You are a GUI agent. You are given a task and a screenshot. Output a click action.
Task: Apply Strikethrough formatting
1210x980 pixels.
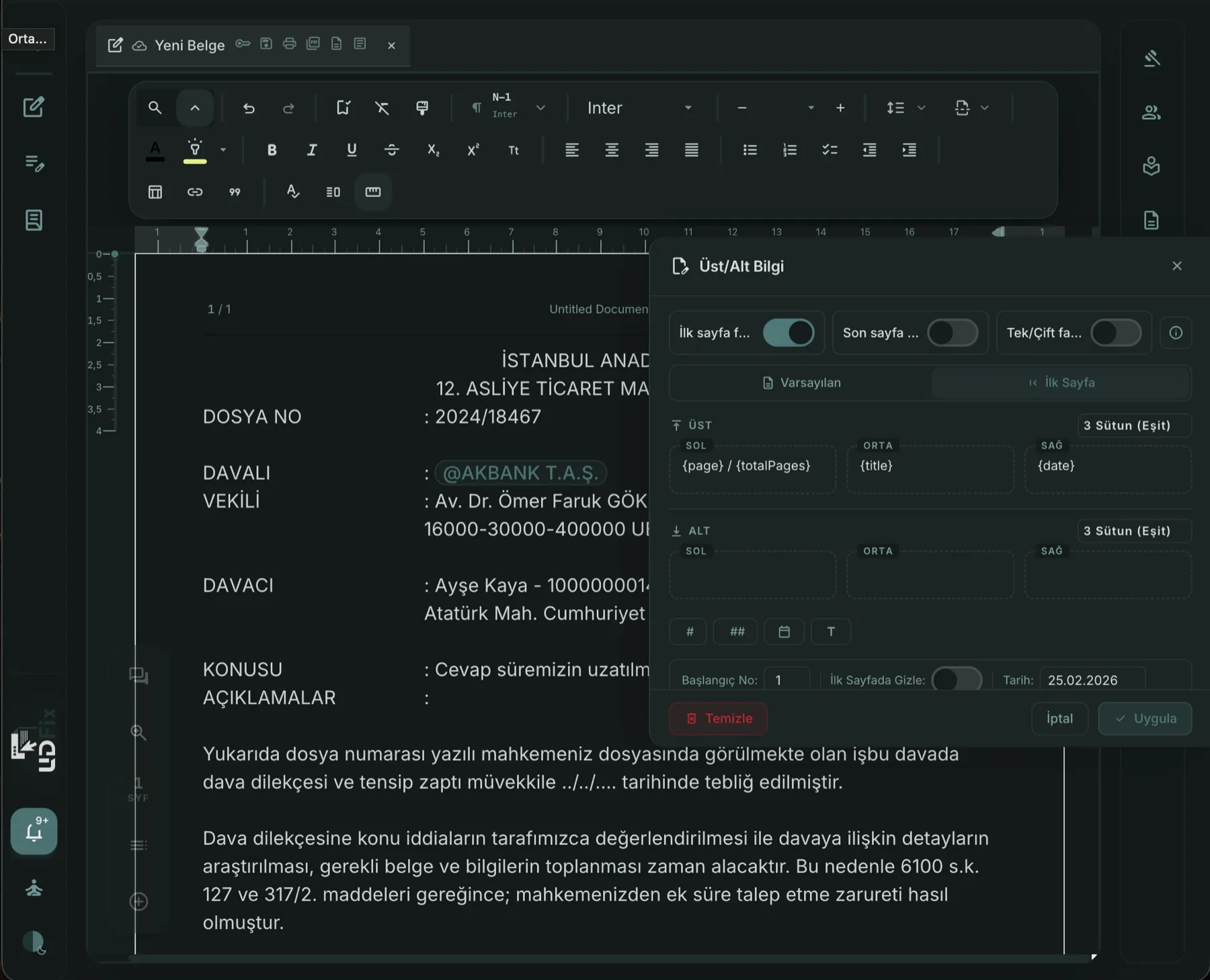[392, 150]
